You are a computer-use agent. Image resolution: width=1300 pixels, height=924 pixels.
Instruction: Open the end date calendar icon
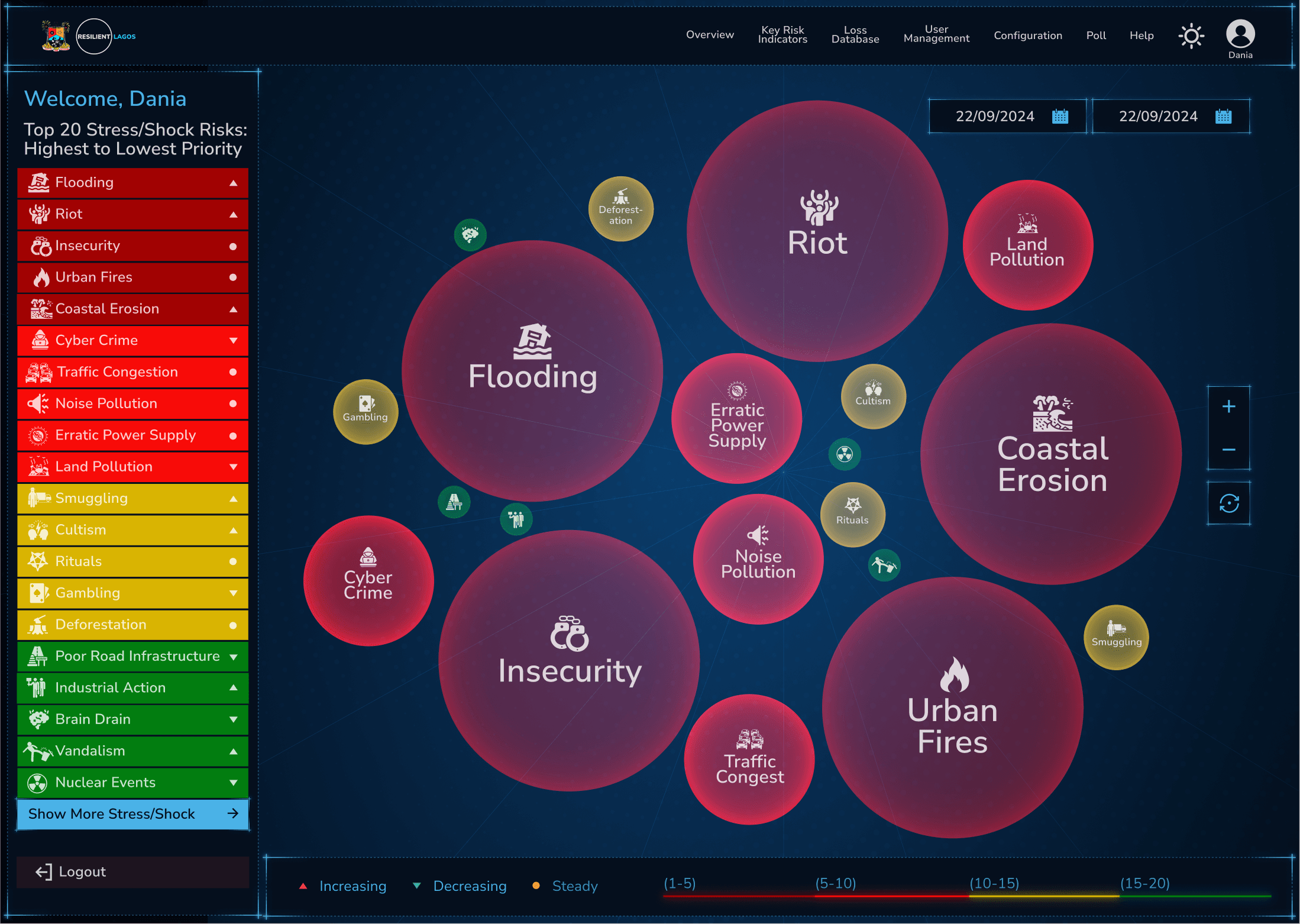point(1223,117)
